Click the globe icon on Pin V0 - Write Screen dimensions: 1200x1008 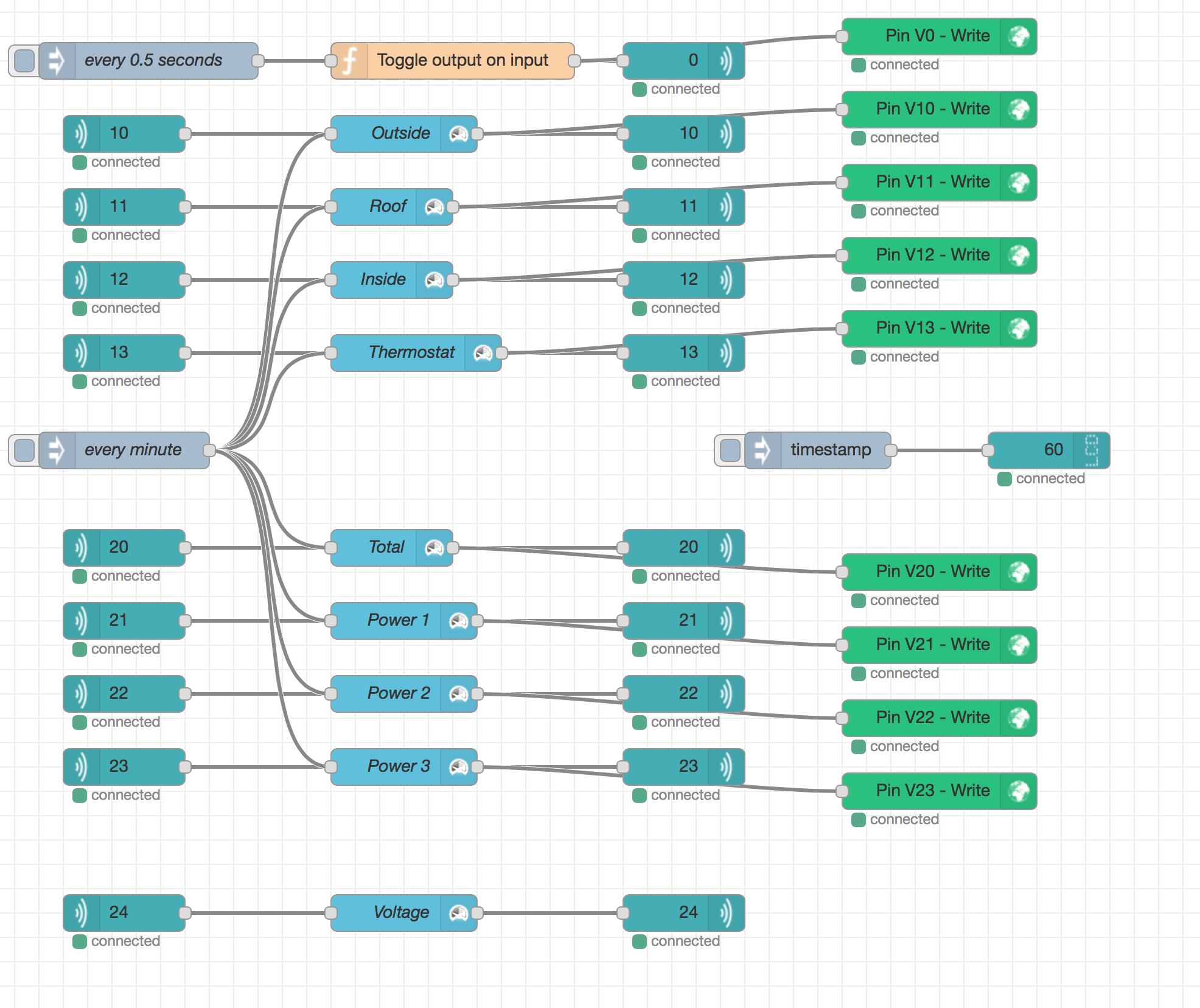(1019, 37)
